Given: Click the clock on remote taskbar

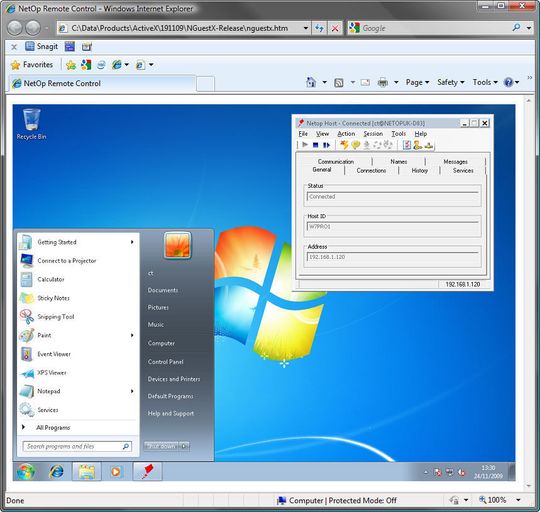Looking at the screenshot, I should [488, 472].
